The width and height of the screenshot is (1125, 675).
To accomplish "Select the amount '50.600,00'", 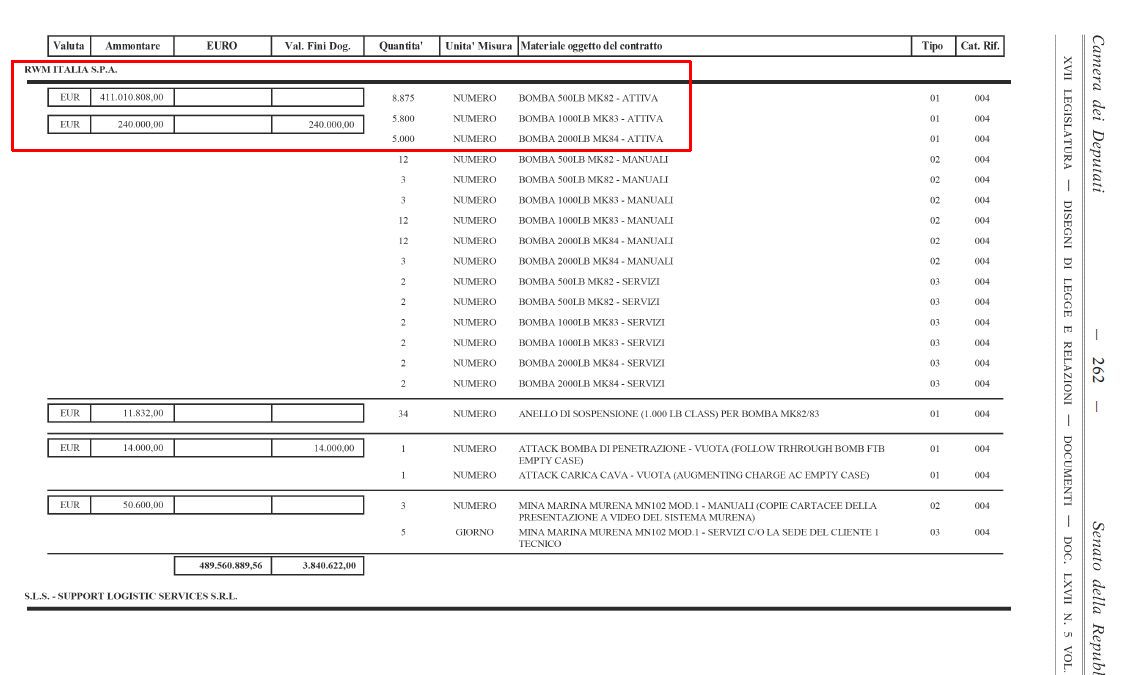I will [143, 505].
